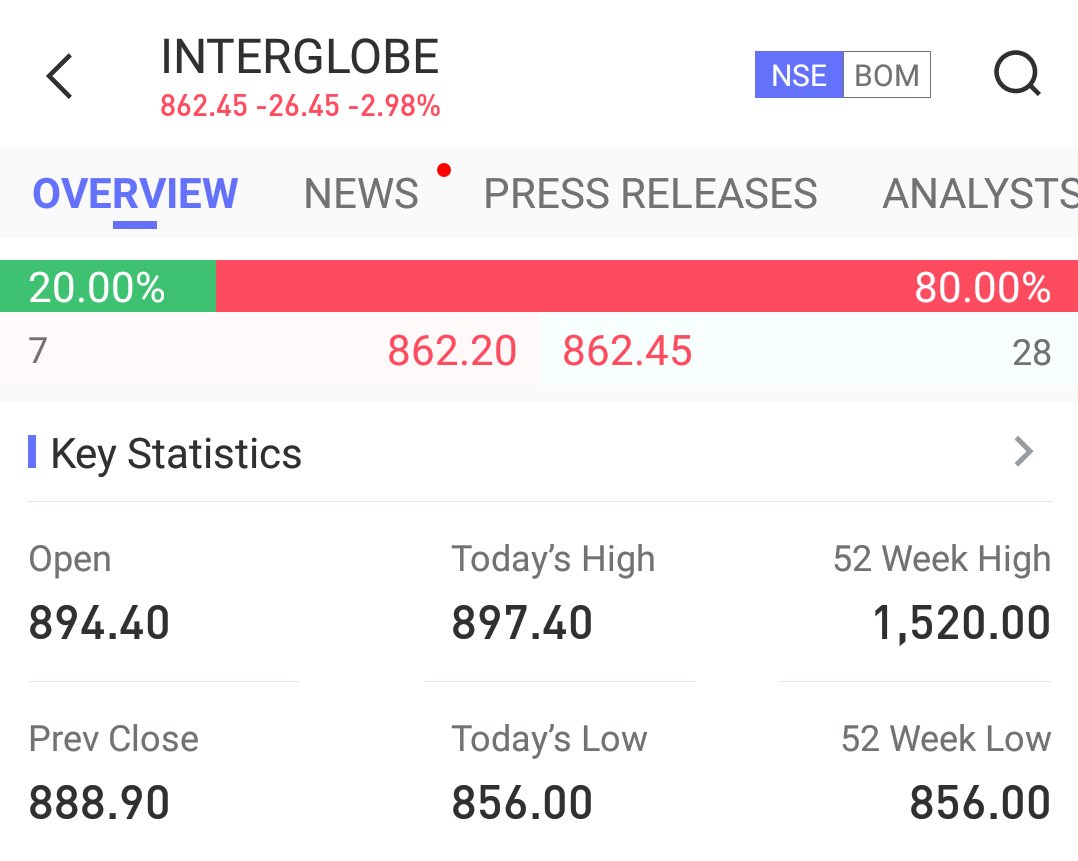Switch exchange to NSE

pos(799,75)
